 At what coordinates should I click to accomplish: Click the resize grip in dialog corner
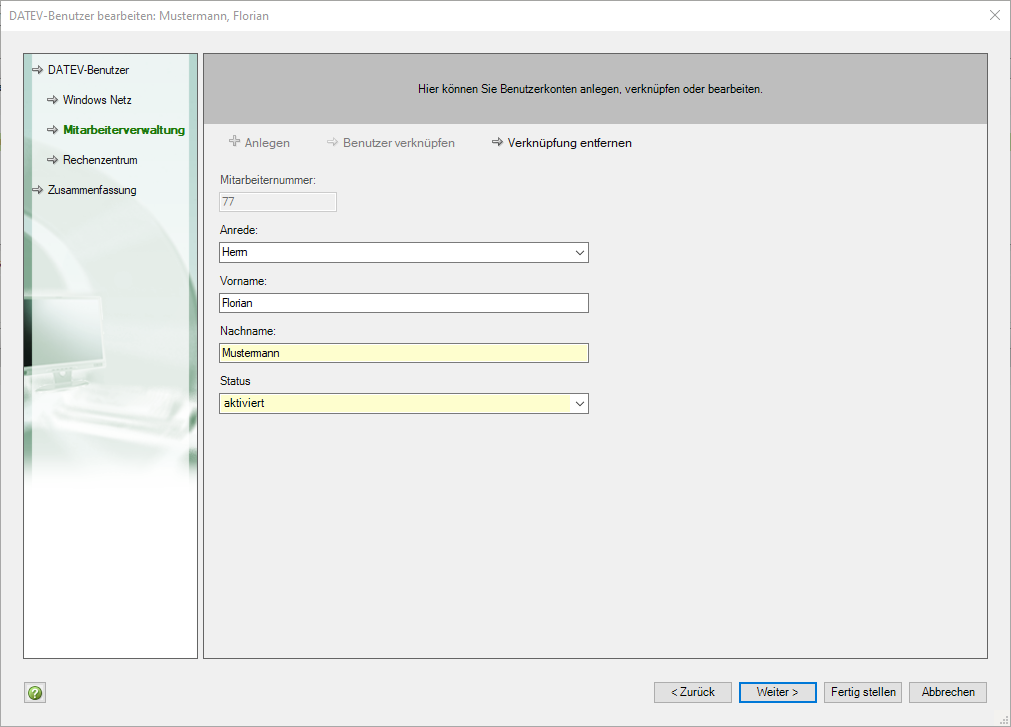1004,720
